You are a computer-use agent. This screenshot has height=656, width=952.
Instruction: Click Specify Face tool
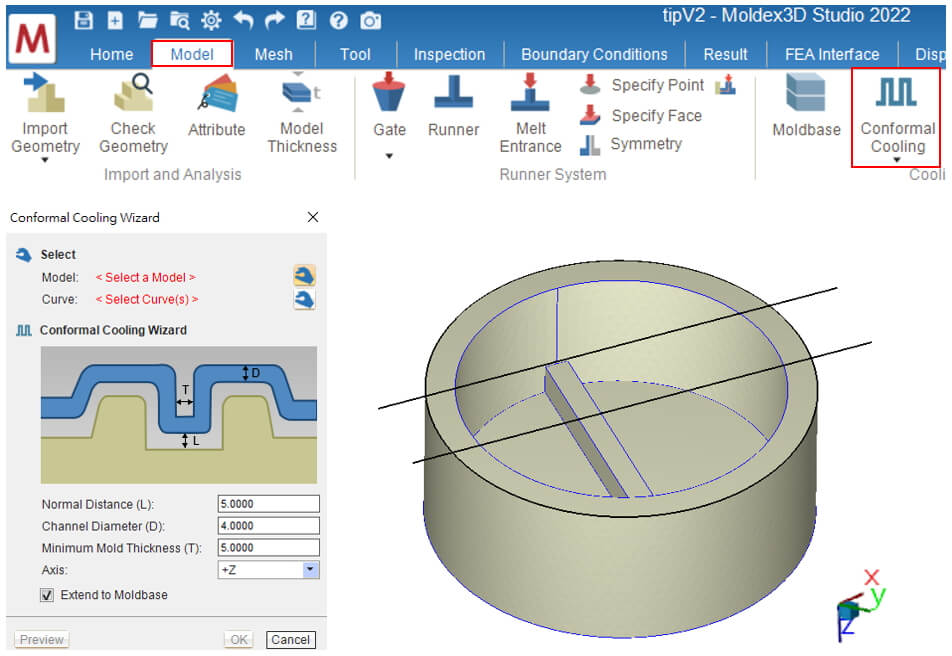click(x=641, y=115)
